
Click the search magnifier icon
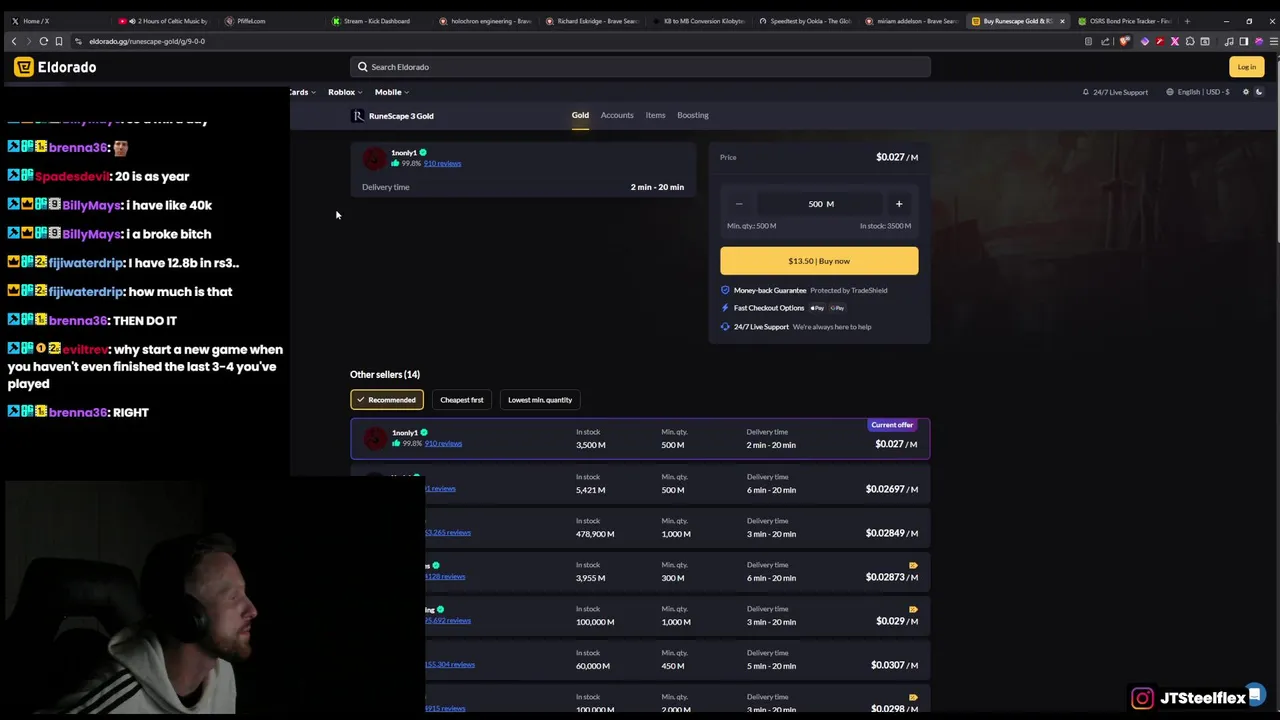[x=363, y=67]
